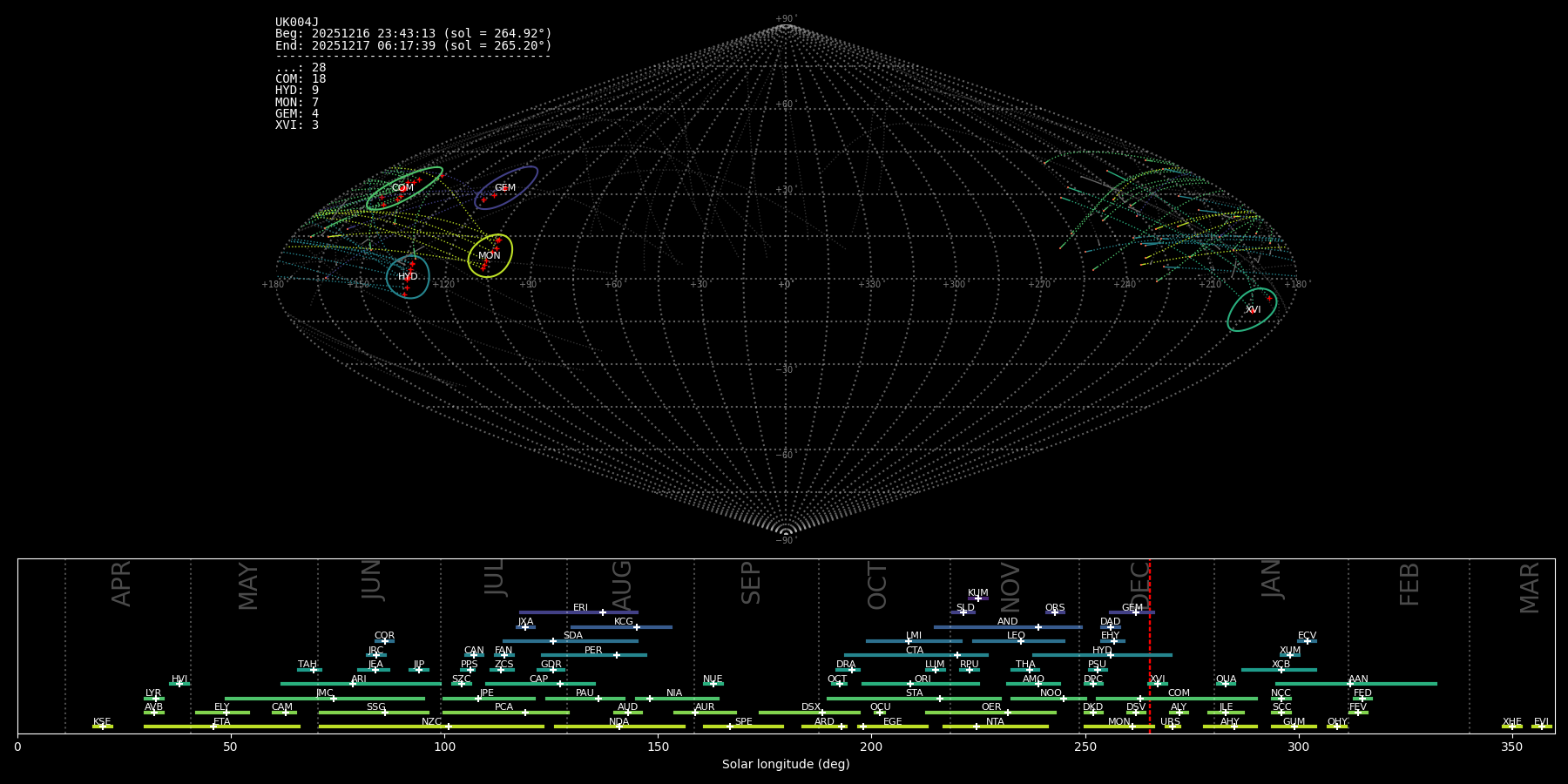
Task: Click the URS shower label in timeline
Action: coord(1170,722)
